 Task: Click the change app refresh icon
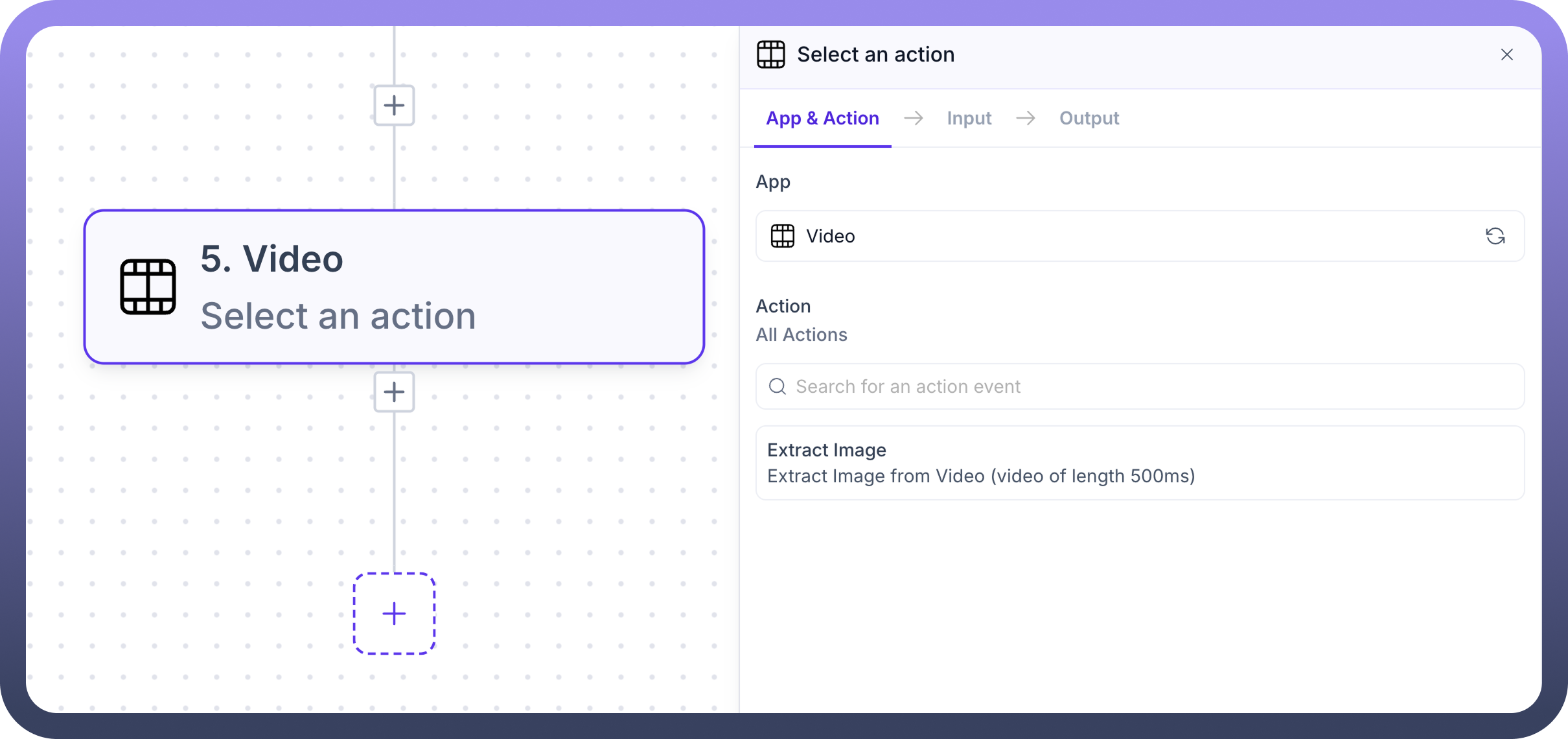pyautogui.click(x=1495, y=236)
